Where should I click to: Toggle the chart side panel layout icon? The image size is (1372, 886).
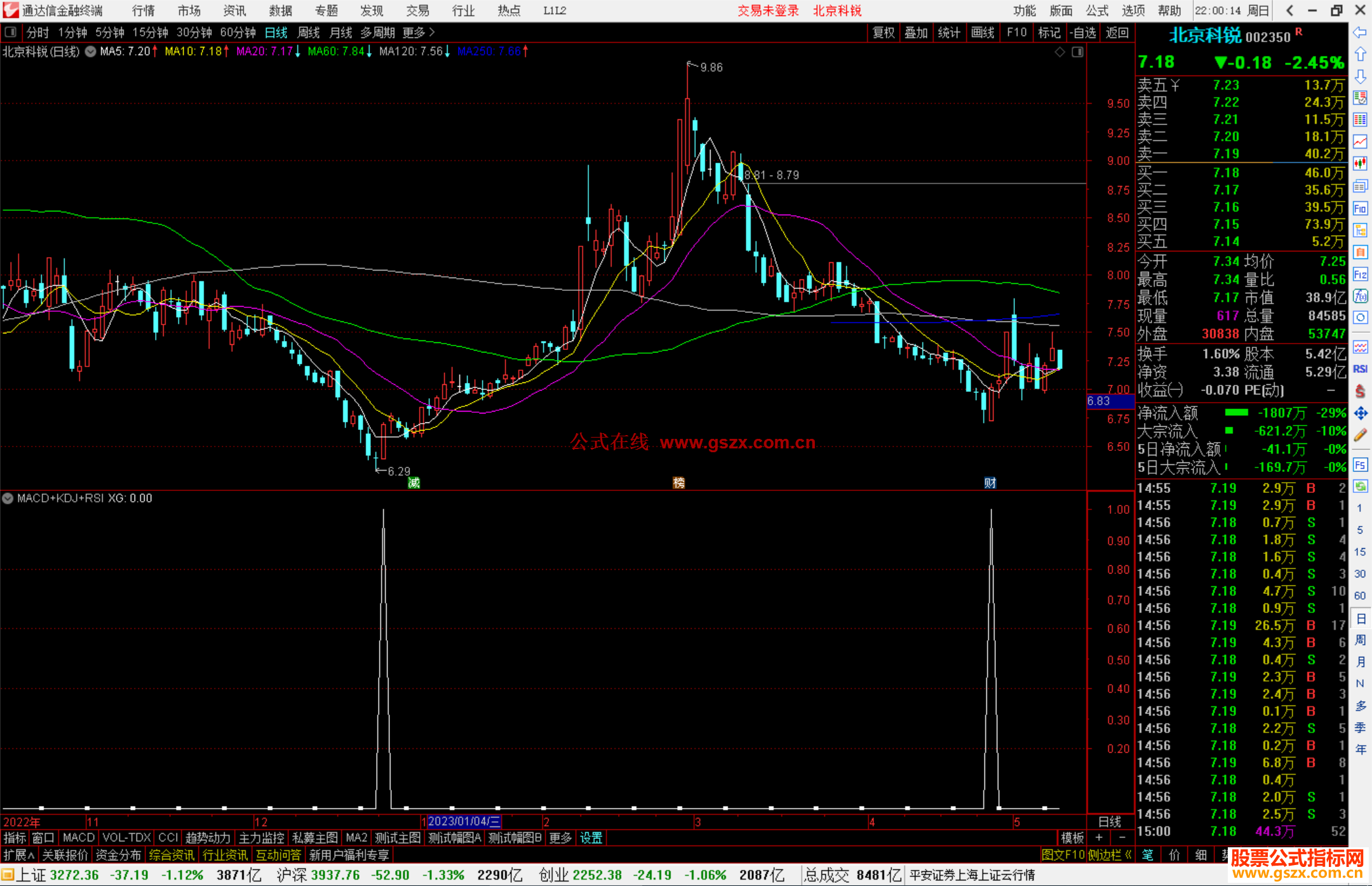click(x=1077, y=52)
